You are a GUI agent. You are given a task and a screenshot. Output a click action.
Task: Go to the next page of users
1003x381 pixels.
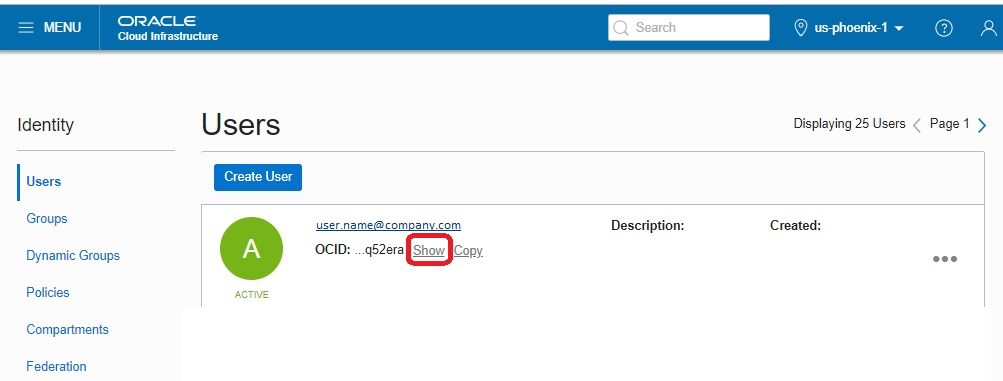coord(982,125)
